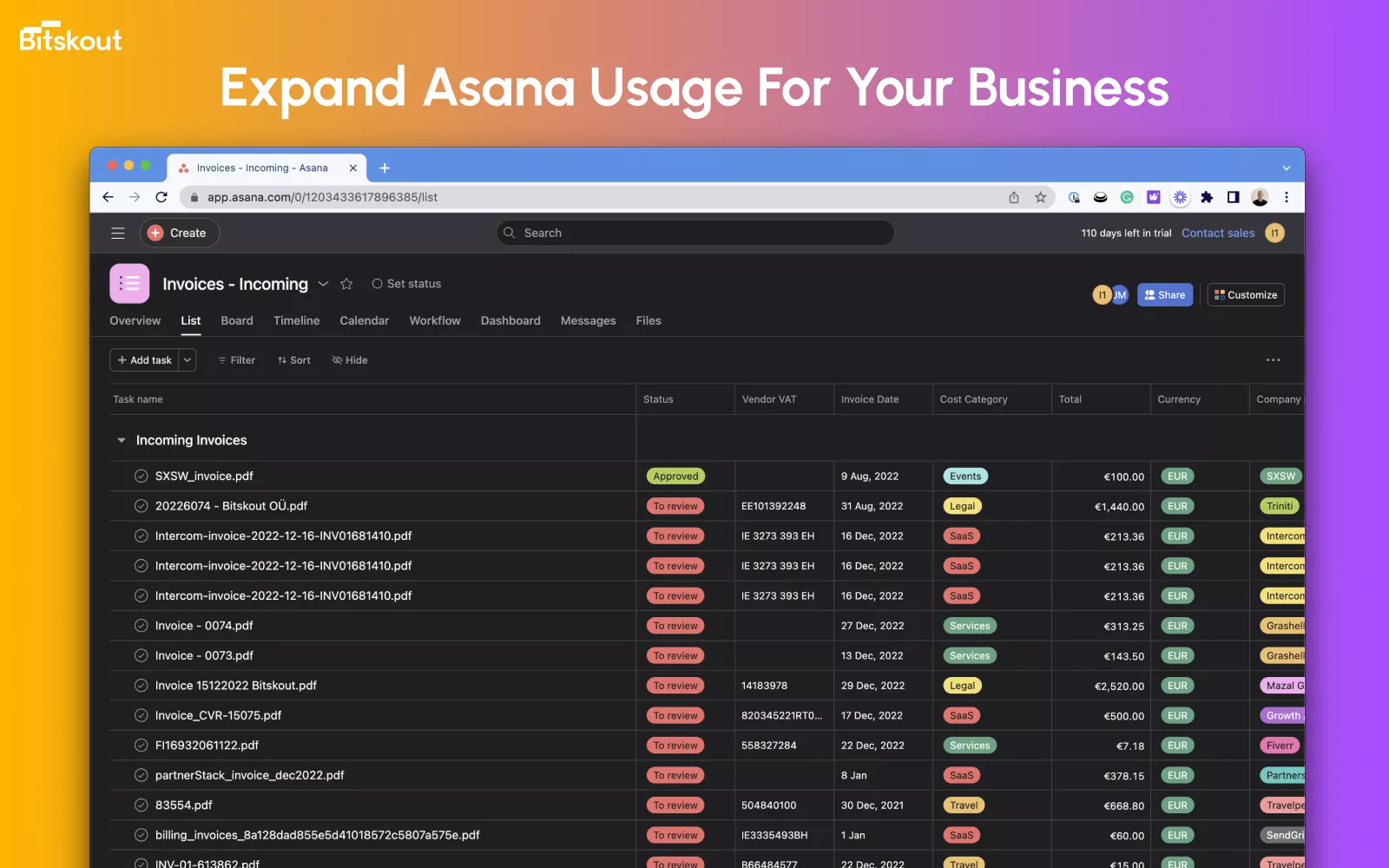Reload the page in the browser
1389x868 pixels.
coord(161,197)
